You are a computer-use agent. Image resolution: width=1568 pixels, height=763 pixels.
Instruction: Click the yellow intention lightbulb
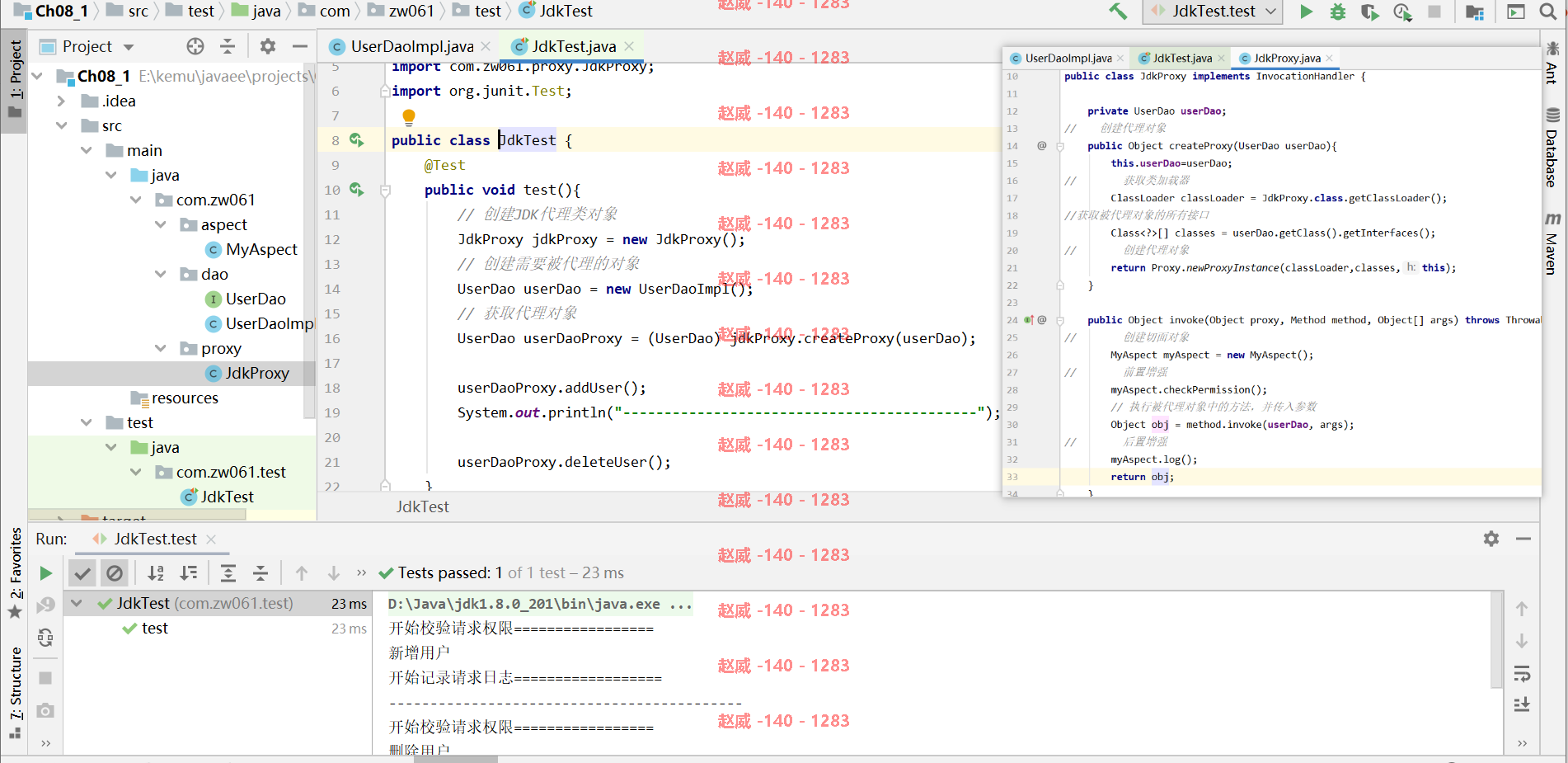409,116
